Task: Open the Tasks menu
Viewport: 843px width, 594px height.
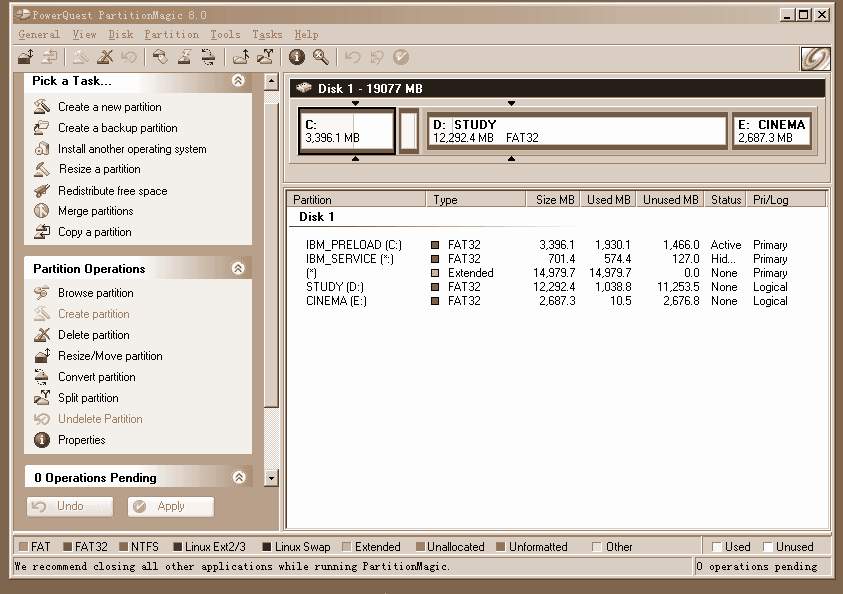Action: tap(267, 34)
